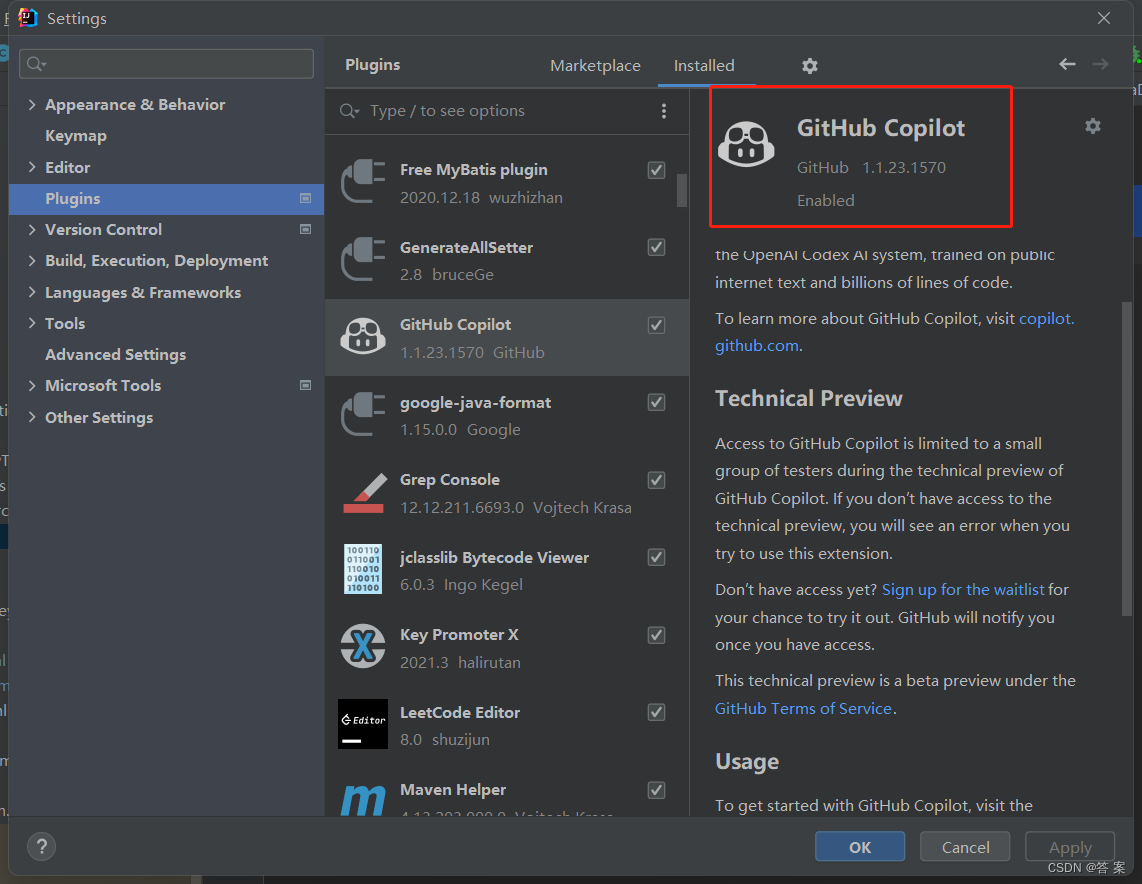Click the Key Promoter X icon
The width and height of the screenshot is (1142, 884).
point(363,647)
